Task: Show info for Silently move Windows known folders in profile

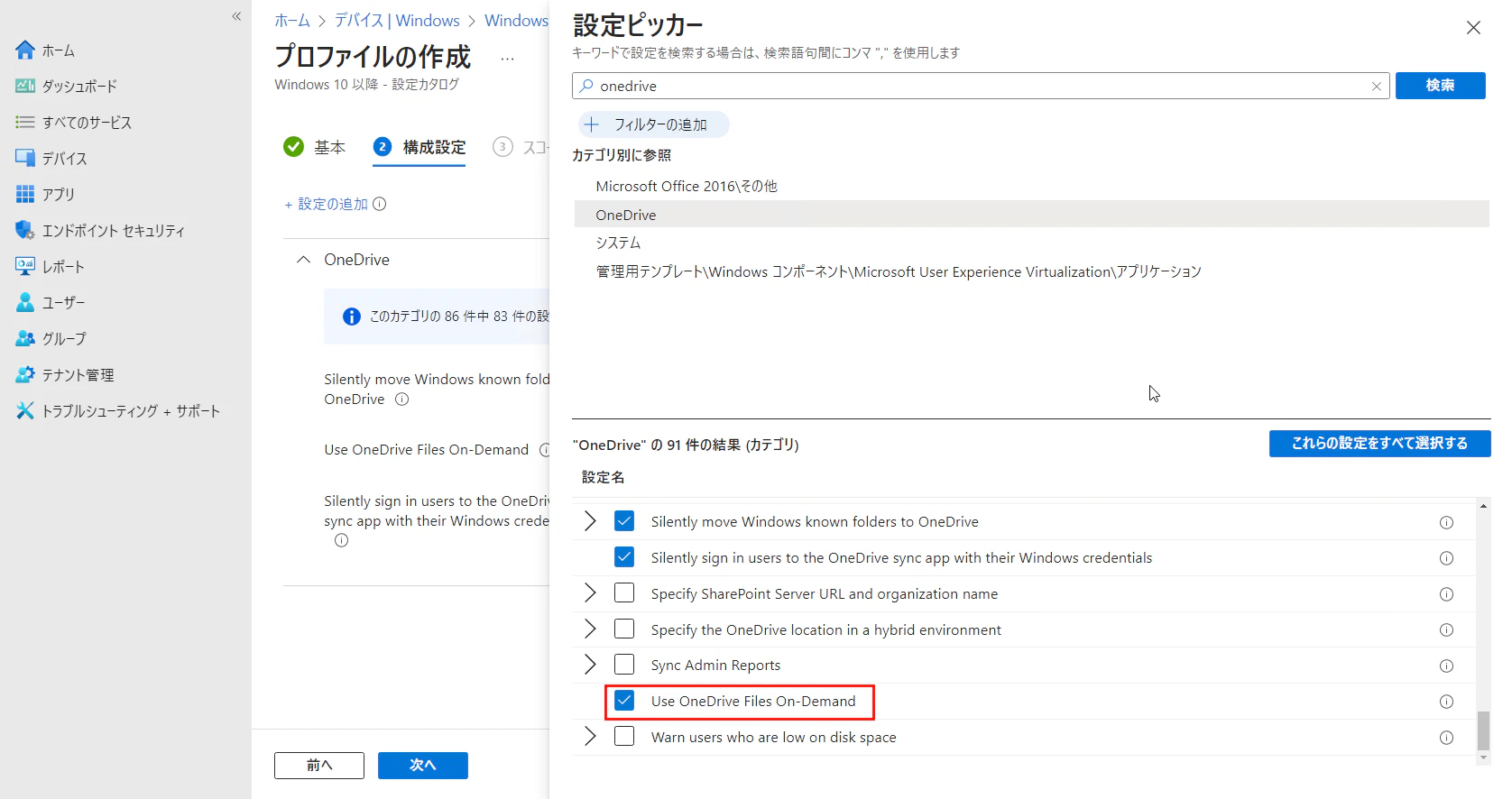Action: [x=402, y=399]
